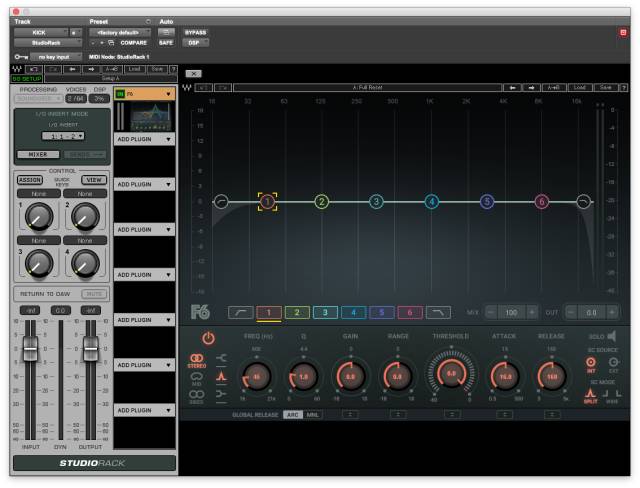Go to previous StudioRack preset arrow

(72, 69)
